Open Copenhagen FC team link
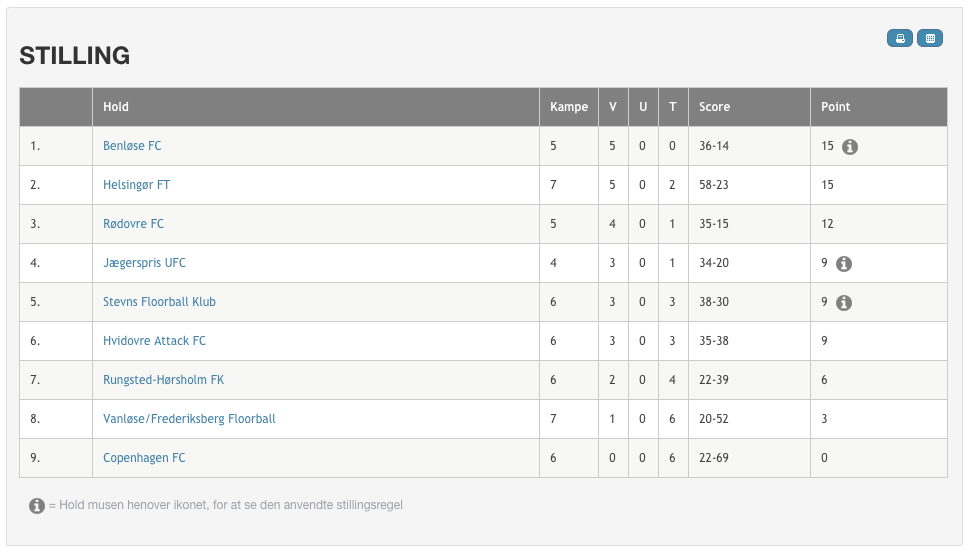 click(x=144, y=458)
